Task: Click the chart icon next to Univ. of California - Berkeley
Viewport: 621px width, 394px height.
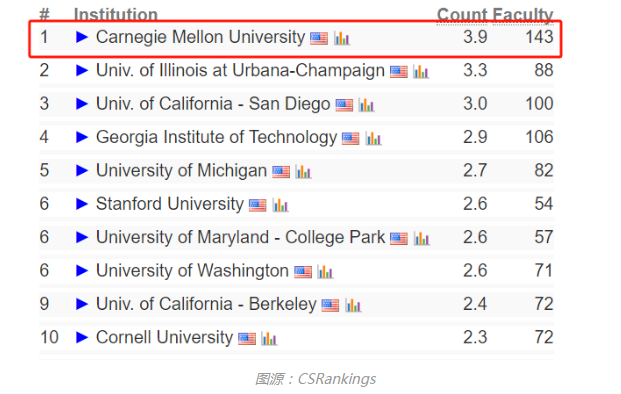Action: coord(353,305)
